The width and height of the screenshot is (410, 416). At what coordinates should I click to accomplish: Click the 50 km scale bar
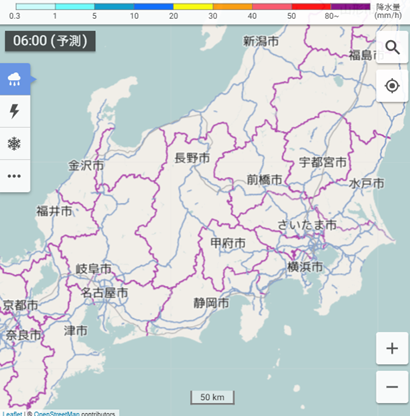[x=212, y=397]
